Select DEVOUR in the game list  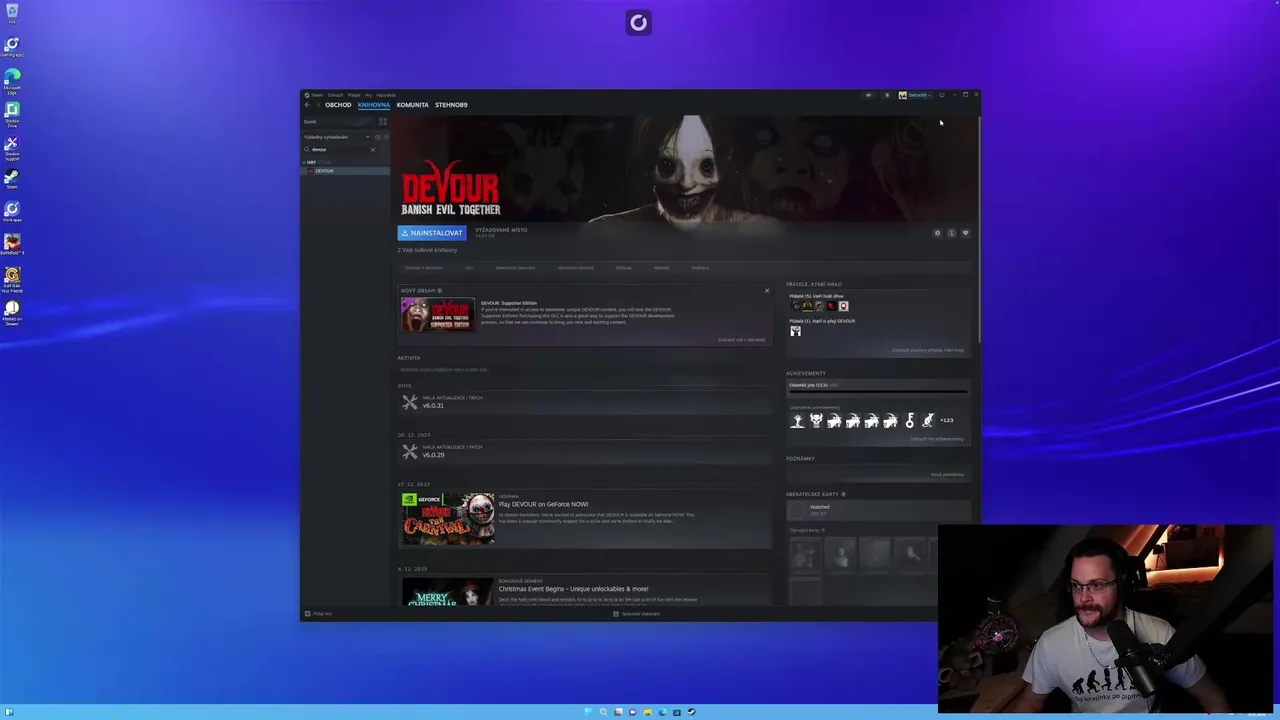pos(345,171)
